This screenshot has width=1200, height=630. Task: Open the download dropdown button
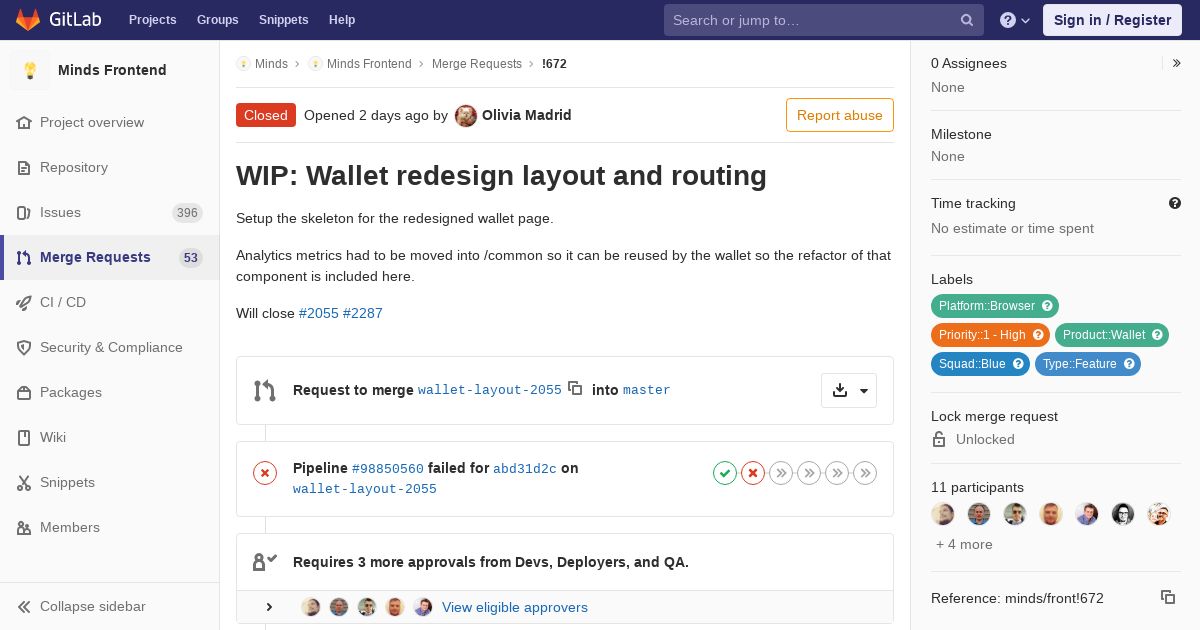point(849,390)
